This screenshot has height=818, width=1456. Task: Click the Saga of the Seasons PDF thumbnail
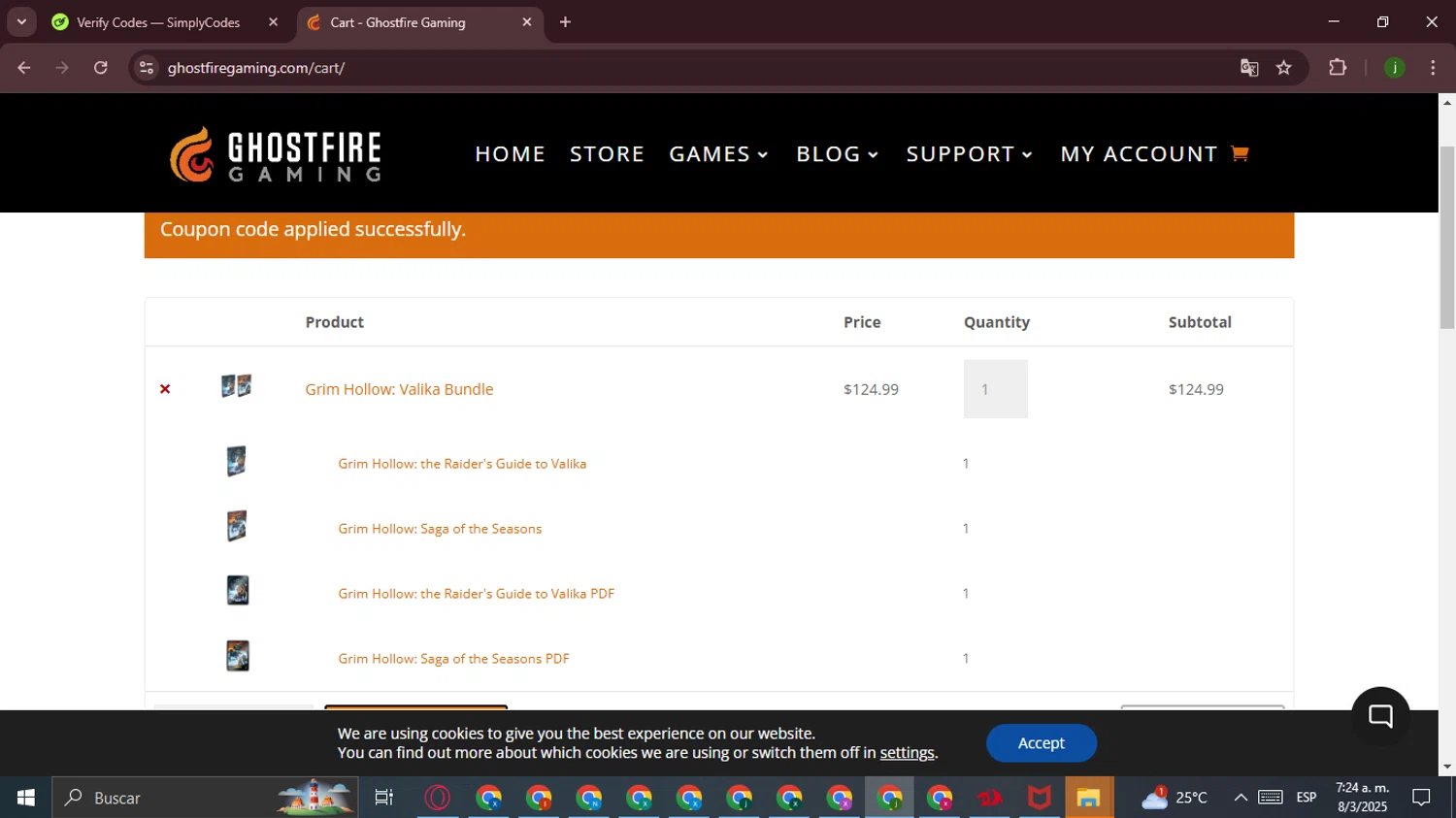pyautogui.click(x=238, y=656)
